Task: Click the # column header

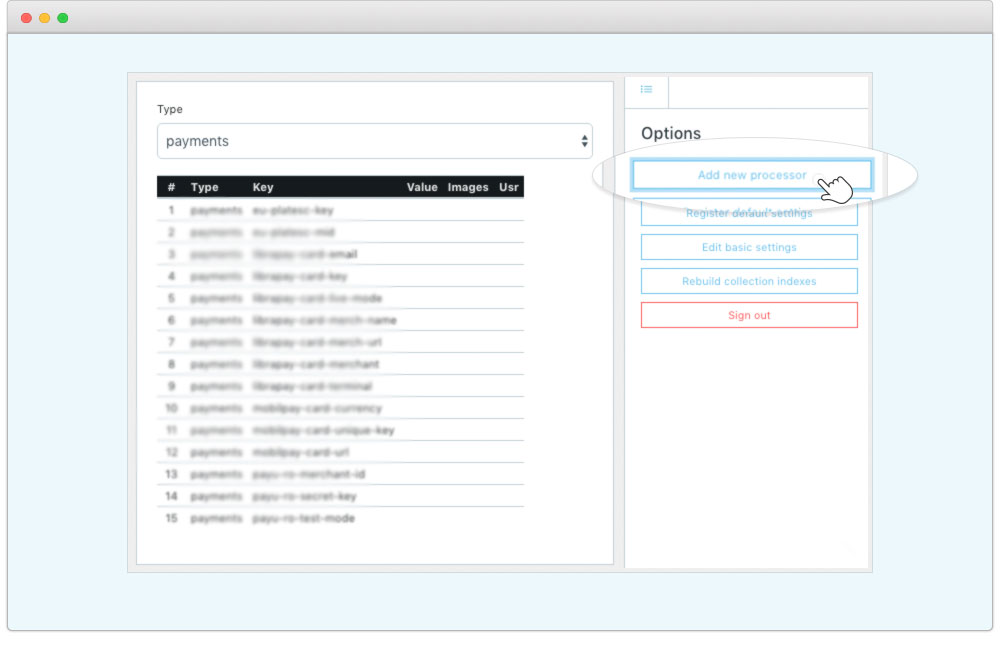Action: tap(171, 187)
